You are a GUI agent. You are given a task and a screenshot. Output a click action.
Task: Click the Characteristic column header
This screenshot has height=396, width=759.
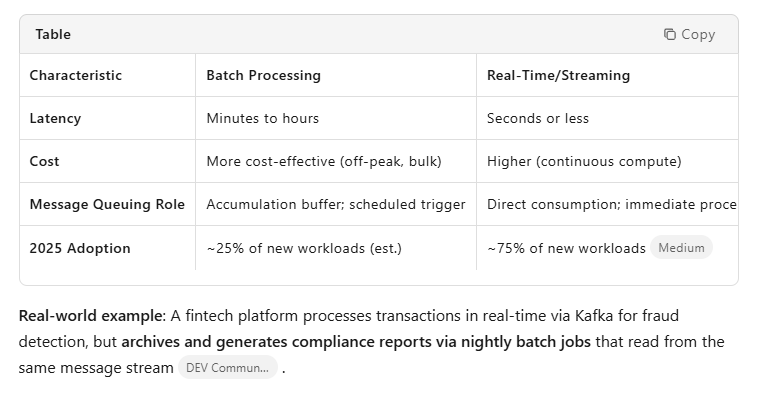76,76
